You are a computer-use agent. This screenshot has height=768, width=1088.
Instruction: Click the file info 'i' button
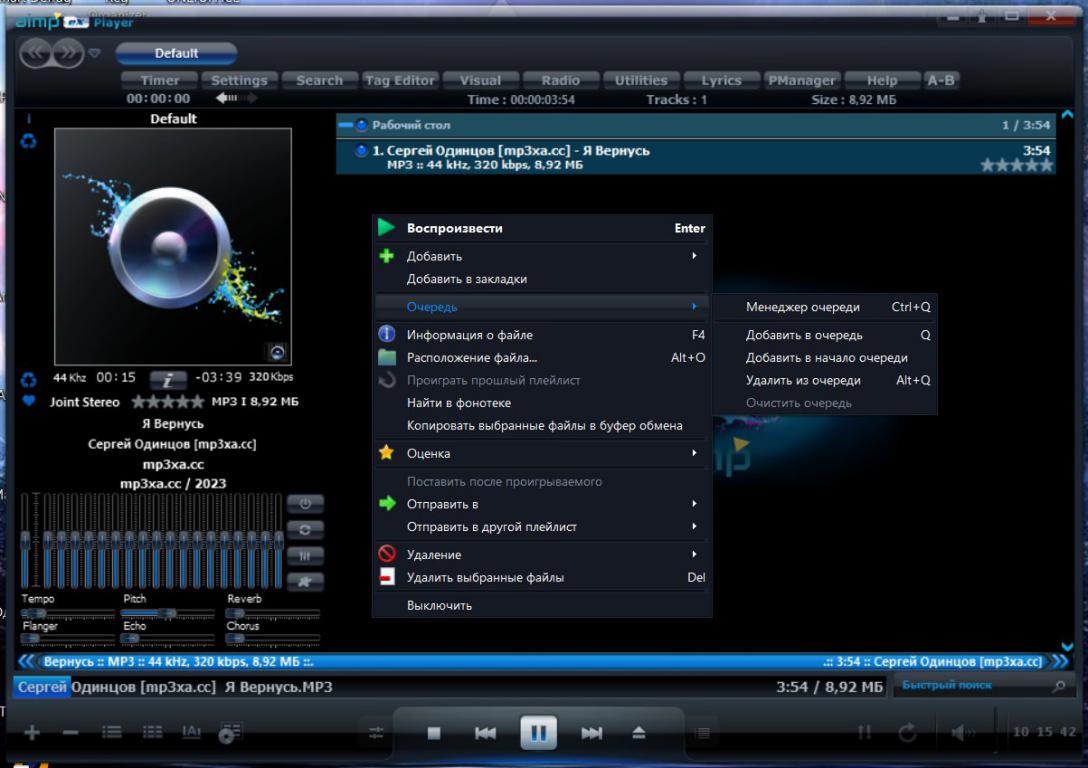[x=168, y=379]
